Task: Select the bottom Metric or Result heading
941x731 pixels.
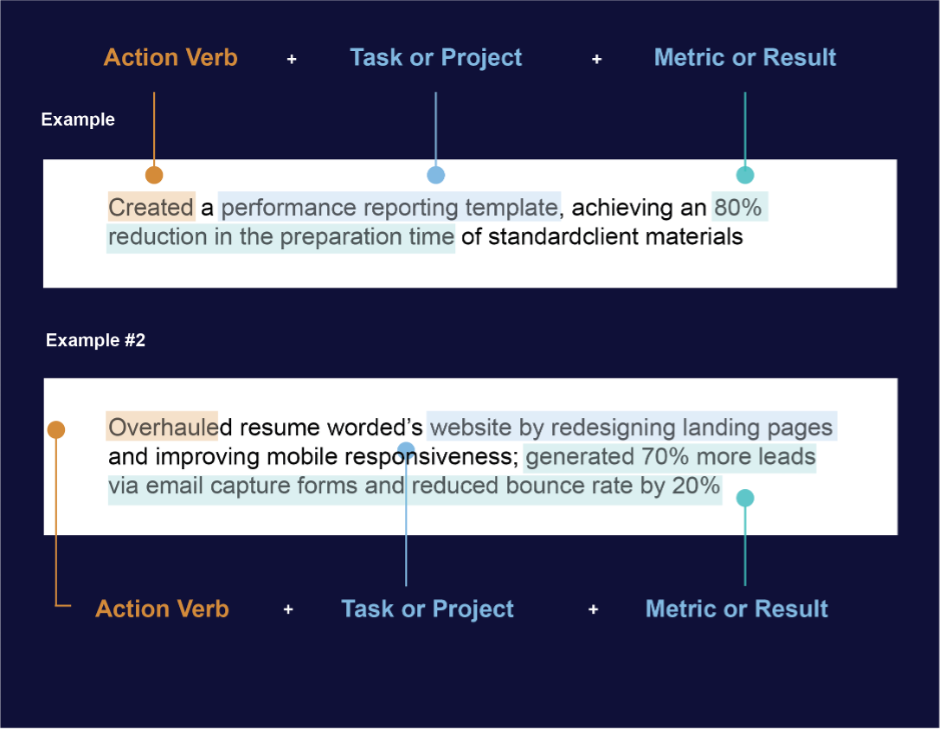Action: 736,609
